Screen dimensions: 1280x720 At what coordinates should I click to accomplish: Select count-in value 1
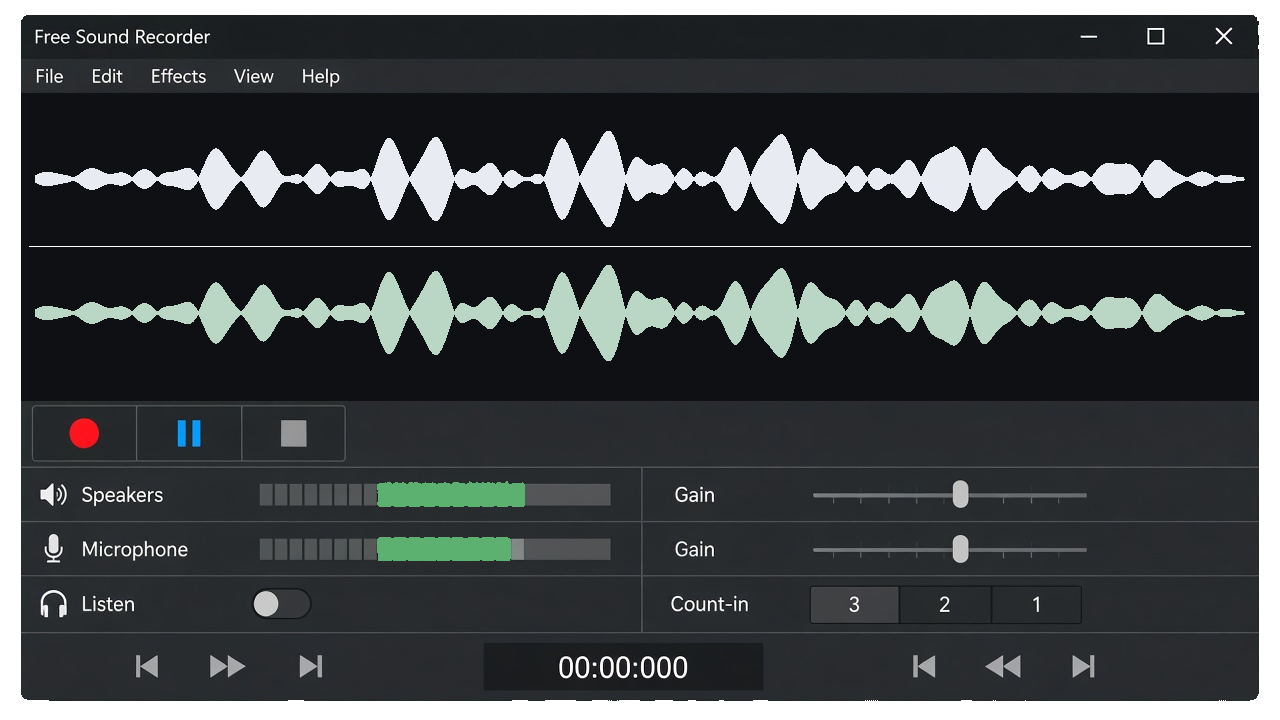click(1036, 604)
